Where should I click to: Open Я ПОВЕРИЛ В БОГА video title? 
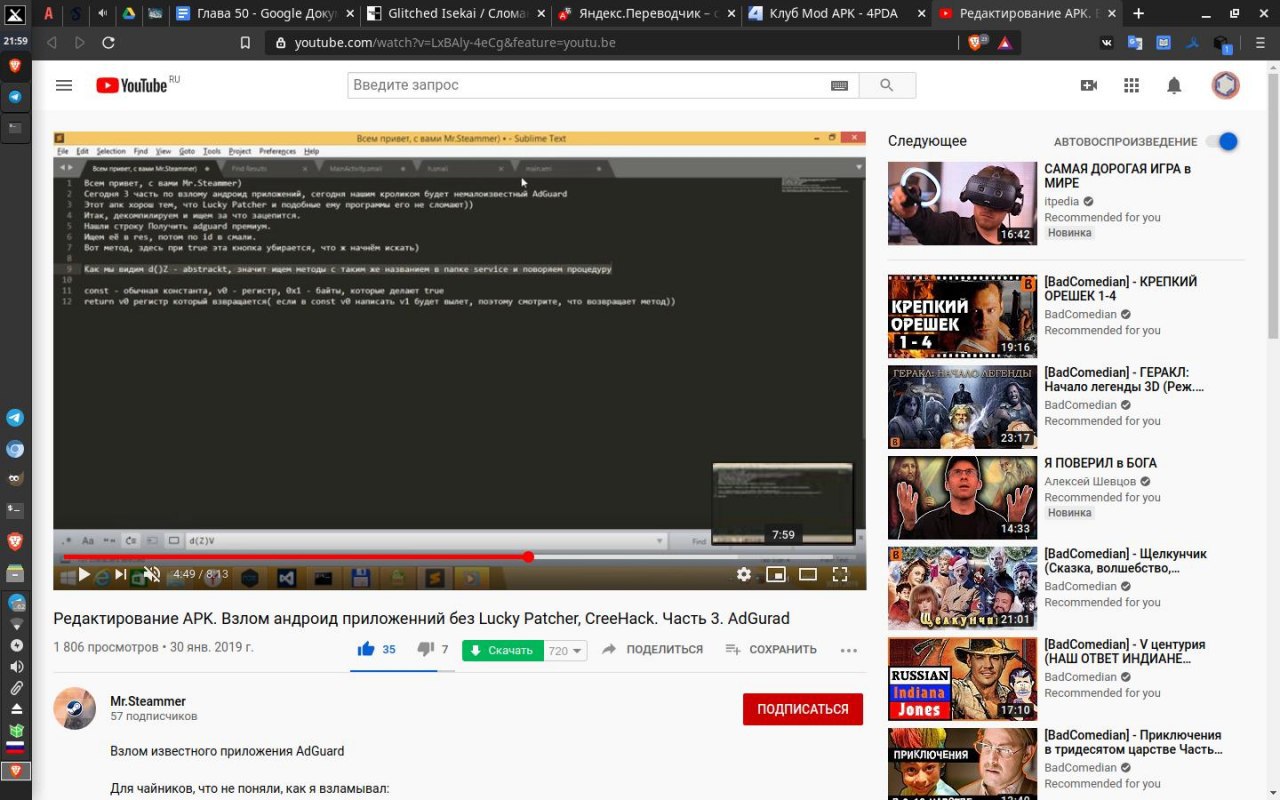pos(1100,463)
